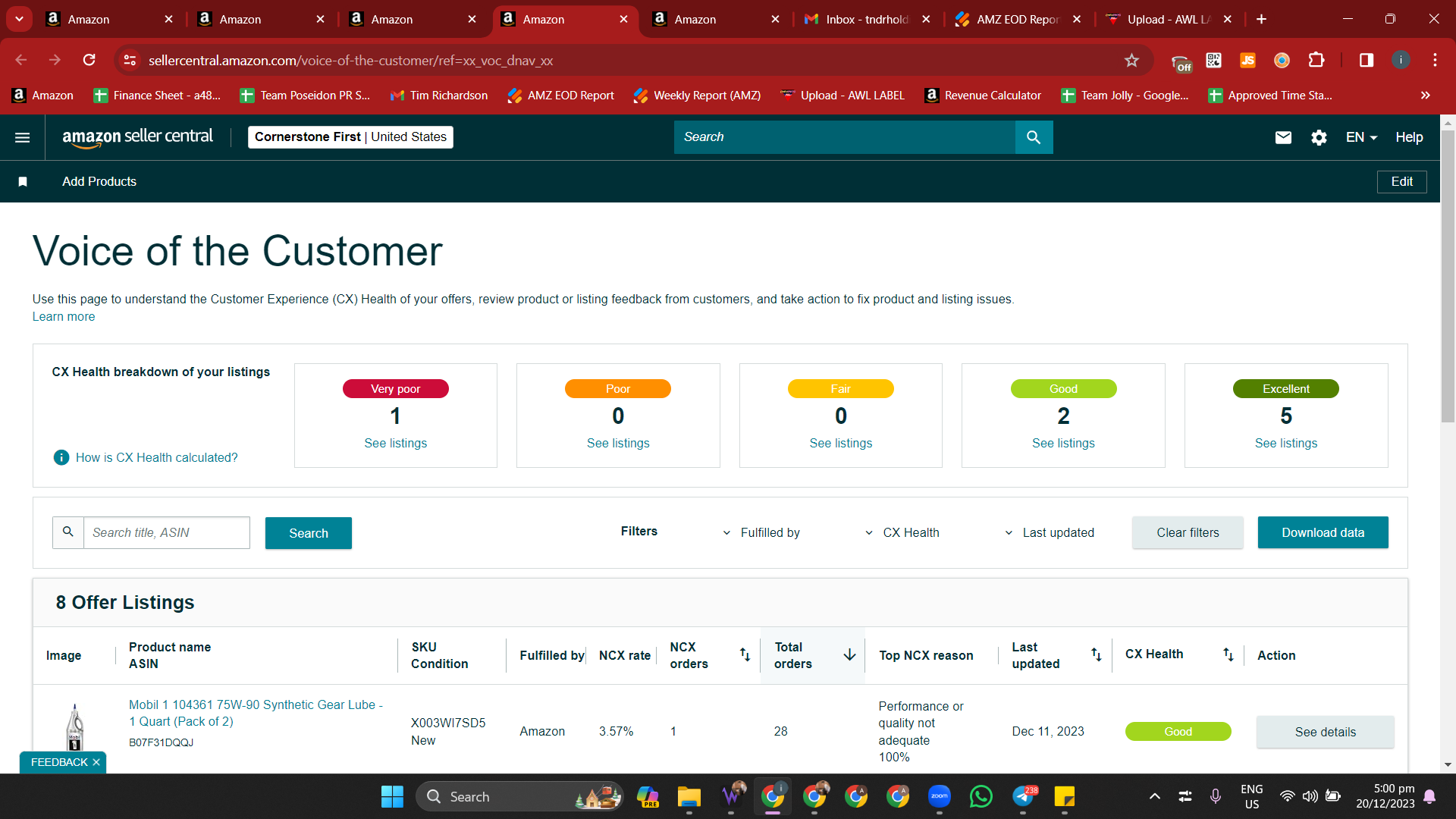Switch to AMZ EOD Report tab
Image resolution: width=1456 pixels, height=819 pixels.
(1018, 19)
